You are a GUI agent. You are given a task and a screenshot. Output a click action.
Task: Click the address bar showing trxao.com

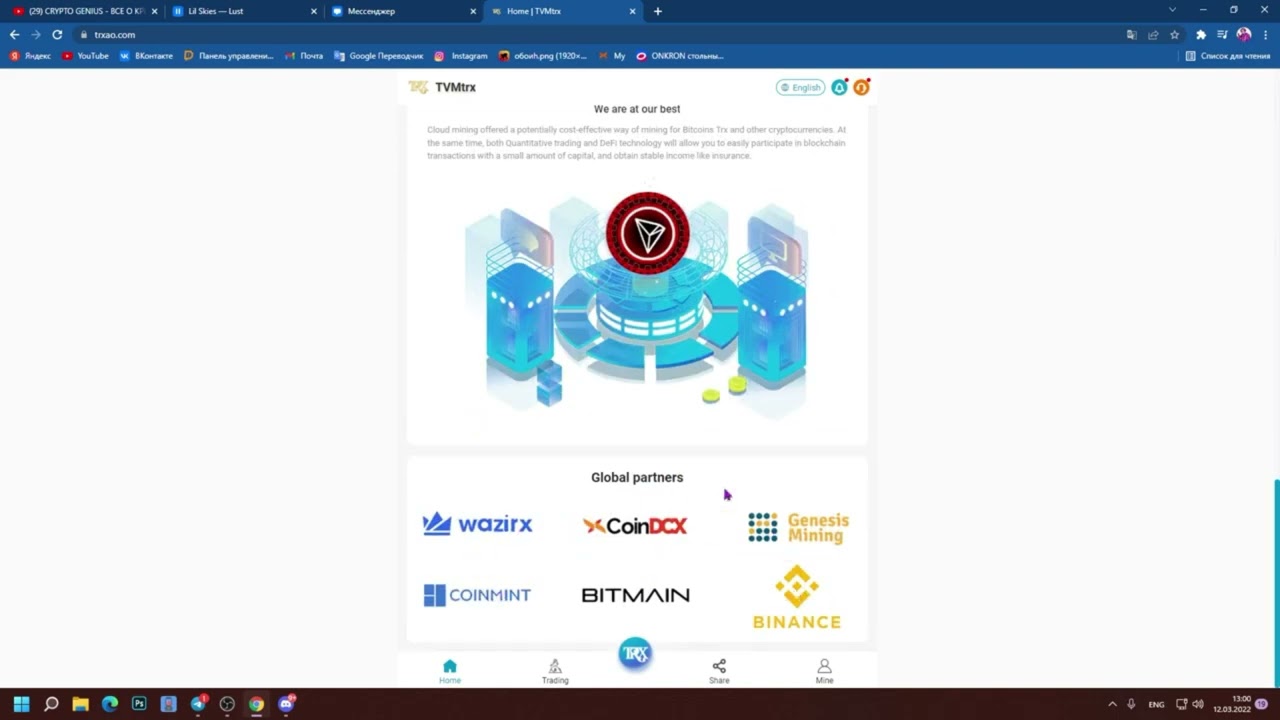click(600, 34)
